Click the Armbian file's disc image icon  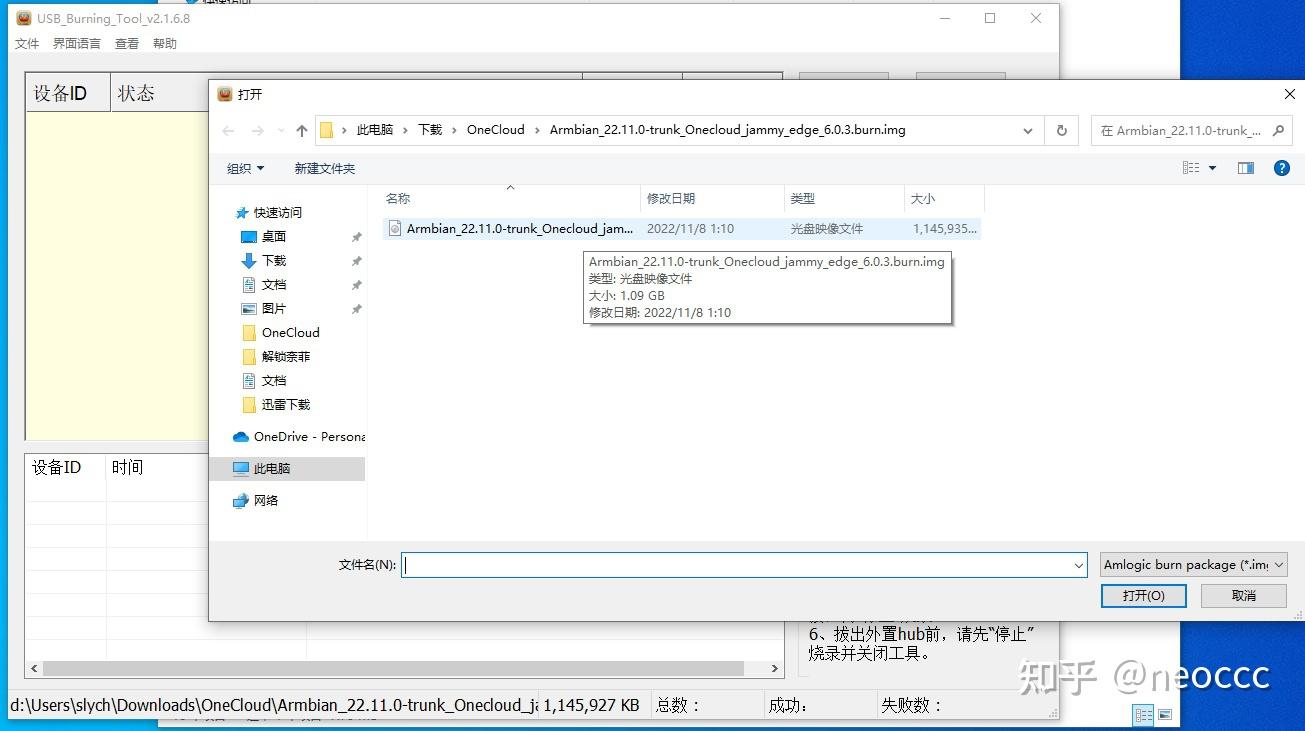pos(395,228)
